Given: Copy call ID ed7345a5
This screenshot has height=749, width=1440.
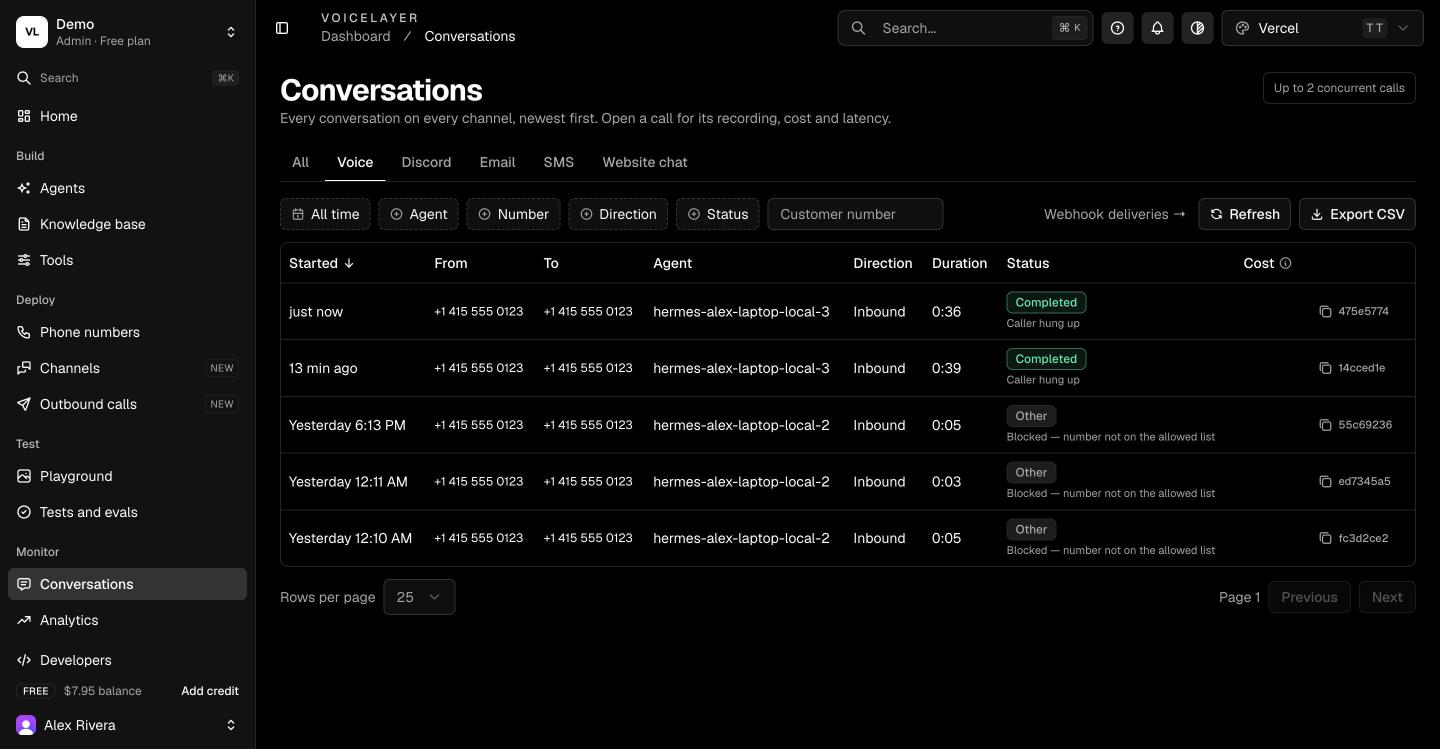Looking at the screenshot, I should [1325, 481].
